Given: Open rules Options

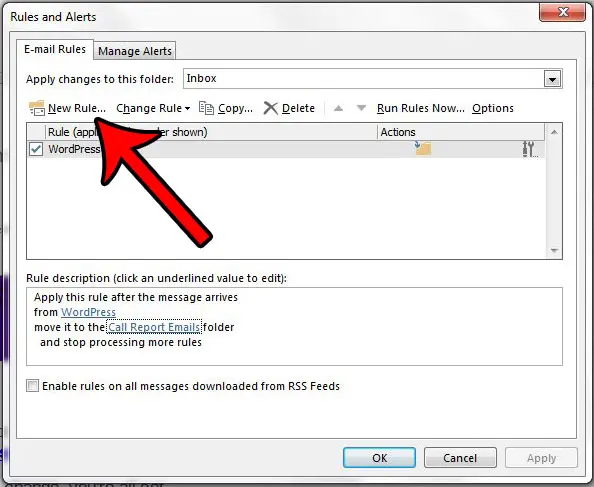Looking at the screenshot, I should (493, 108).
